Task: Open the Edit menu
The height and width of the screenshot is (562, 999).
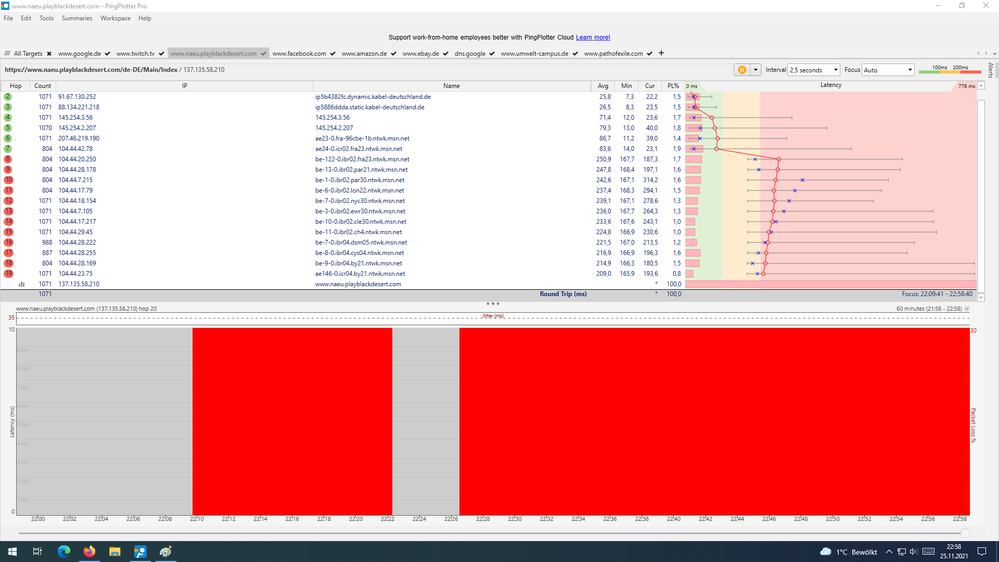Action: tap(25, 18)
